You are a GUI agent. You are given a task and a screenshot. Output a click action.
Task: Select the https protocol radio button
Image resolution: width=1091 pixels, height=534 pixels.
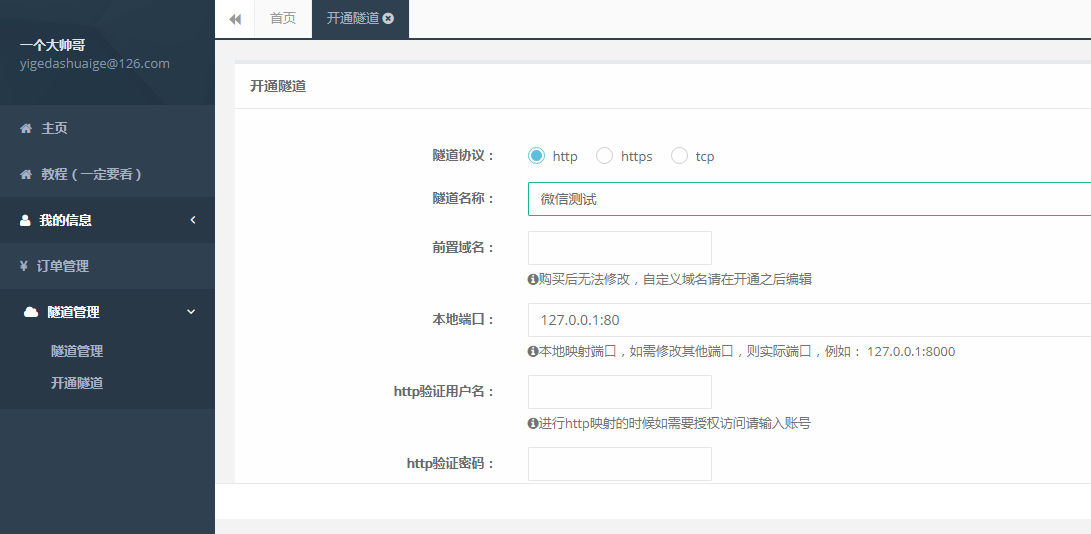pyautogui.click(x=604, y=156)
